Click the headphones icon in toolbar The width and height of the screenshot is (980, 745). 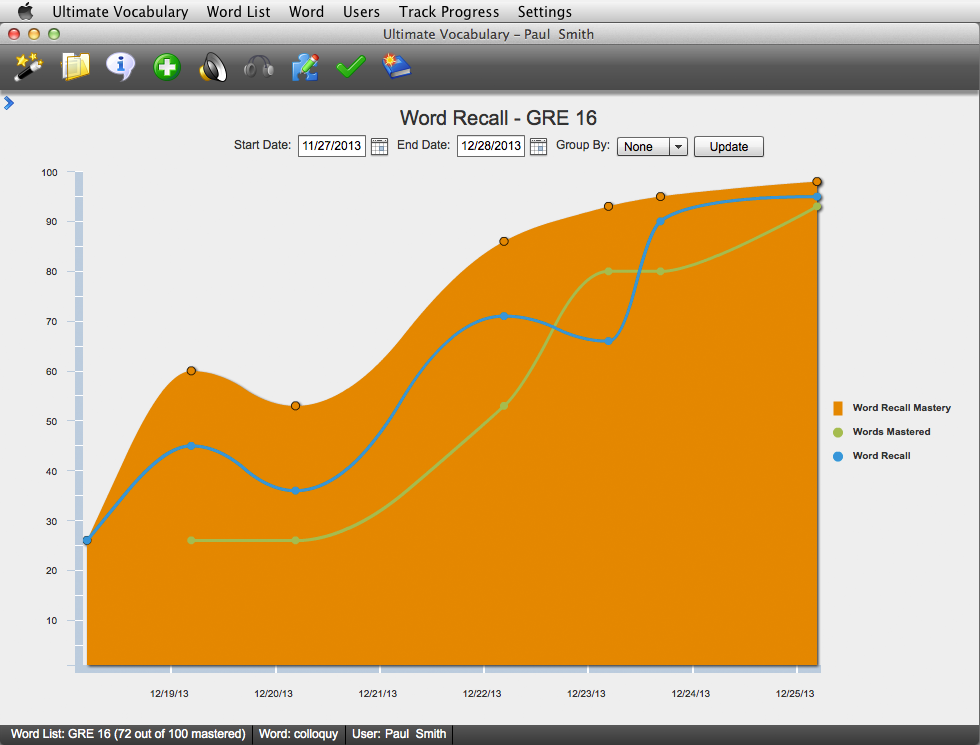pos(259,68)
